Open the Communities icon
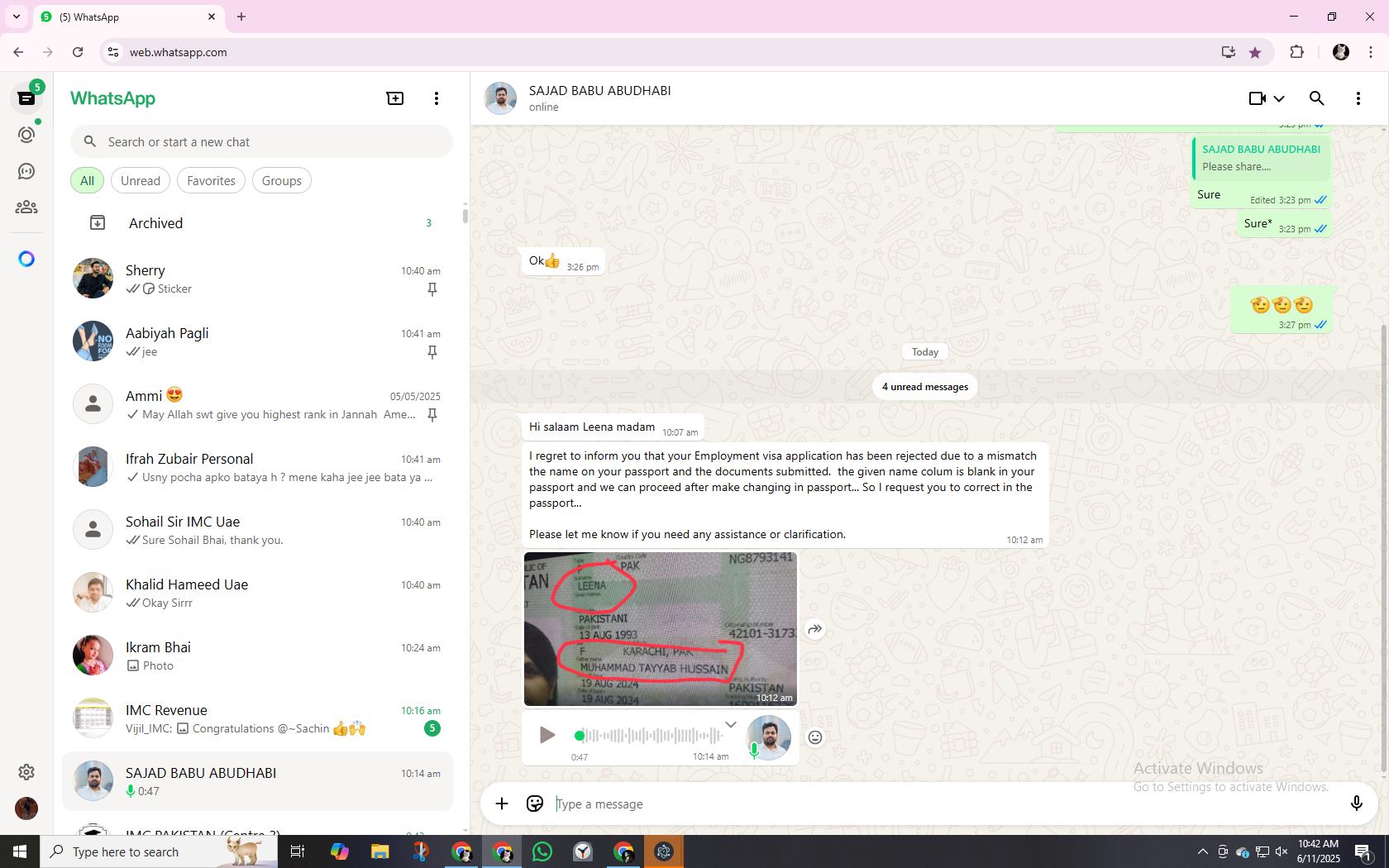Viewport: 1389px width, 868px height. [26, 207]
